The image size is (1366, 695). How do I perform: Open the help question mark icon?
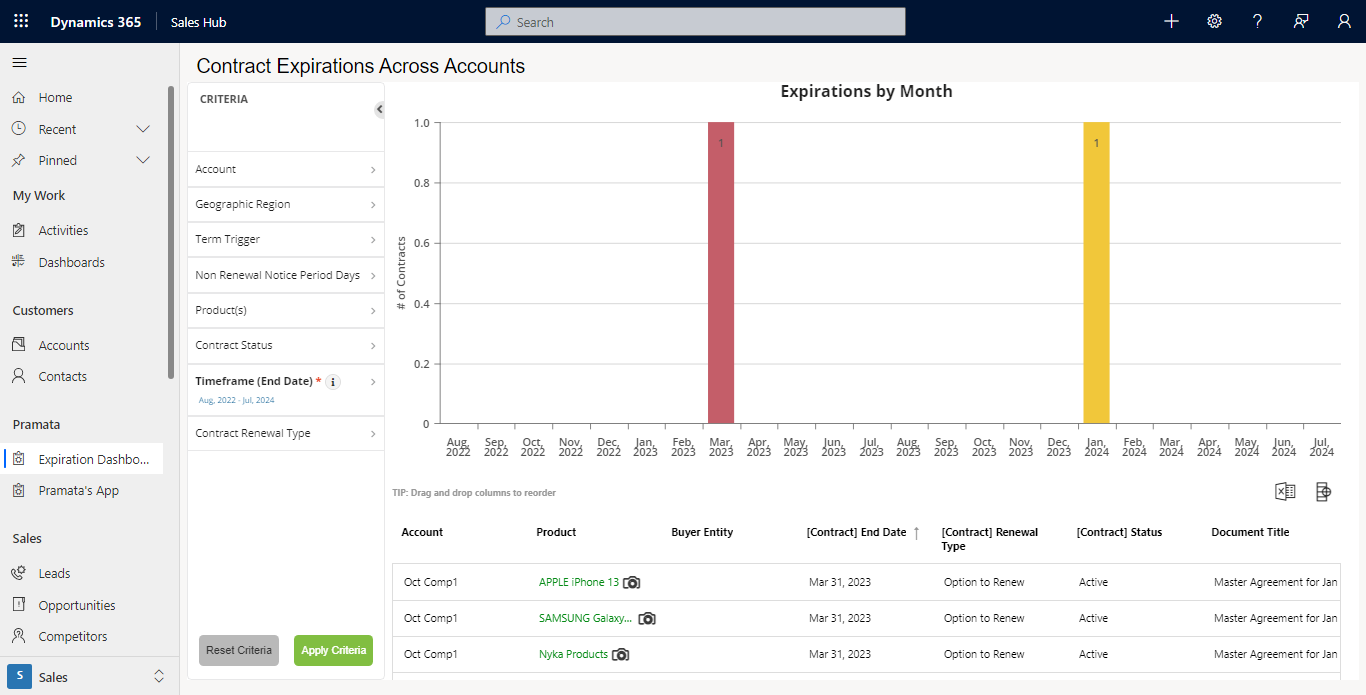(x=1258, y=21)
